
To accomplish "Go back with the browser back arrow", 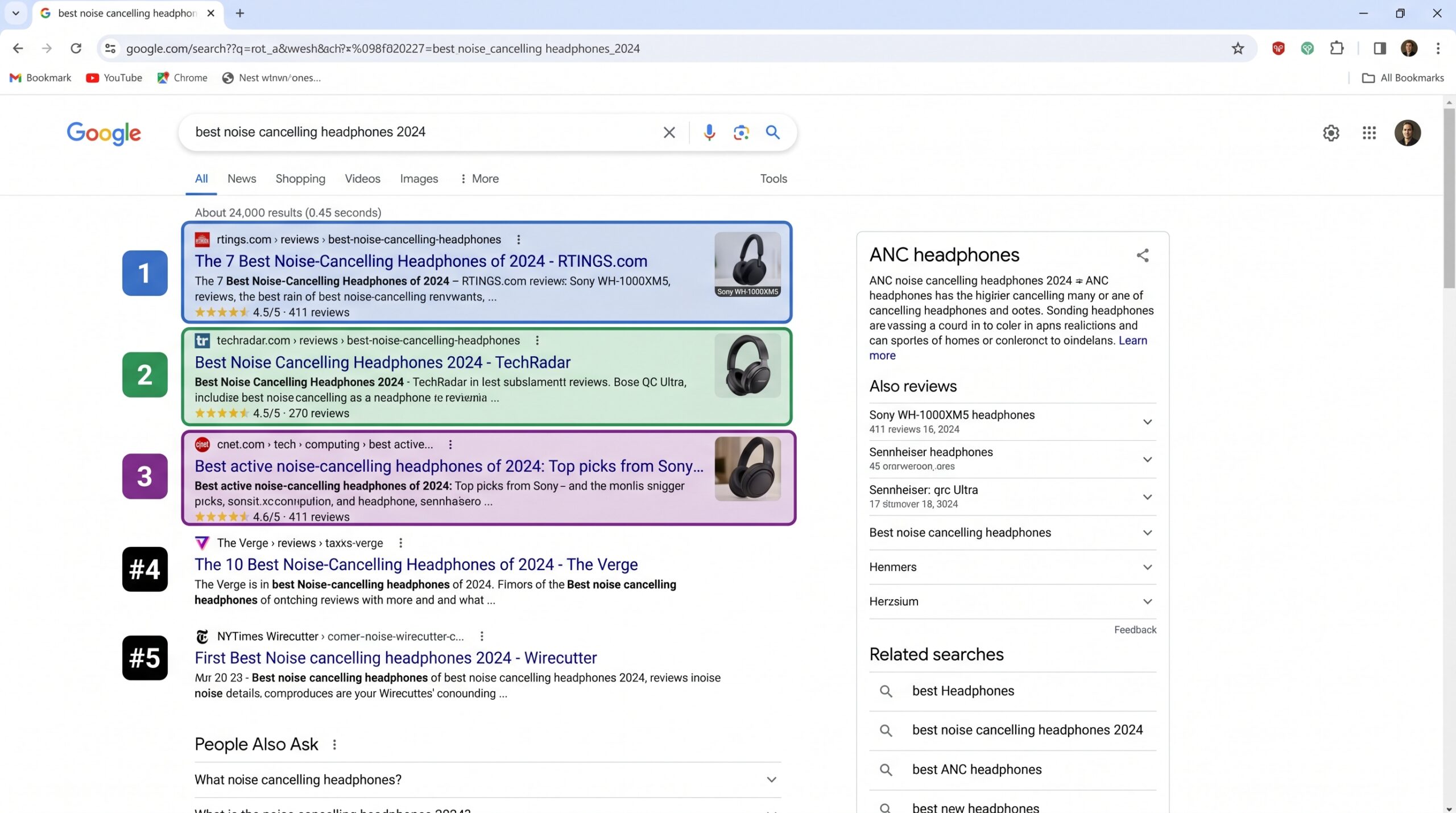I will 18,48.
